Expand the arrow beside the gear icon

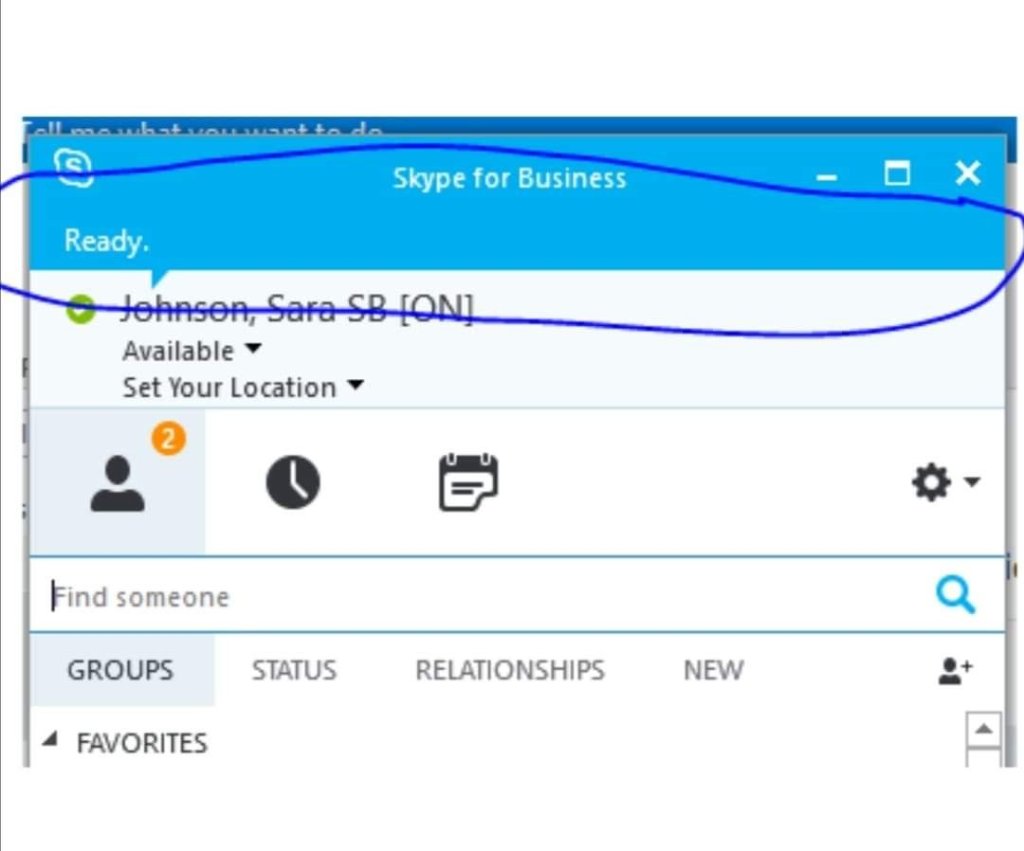click(971, 483)
